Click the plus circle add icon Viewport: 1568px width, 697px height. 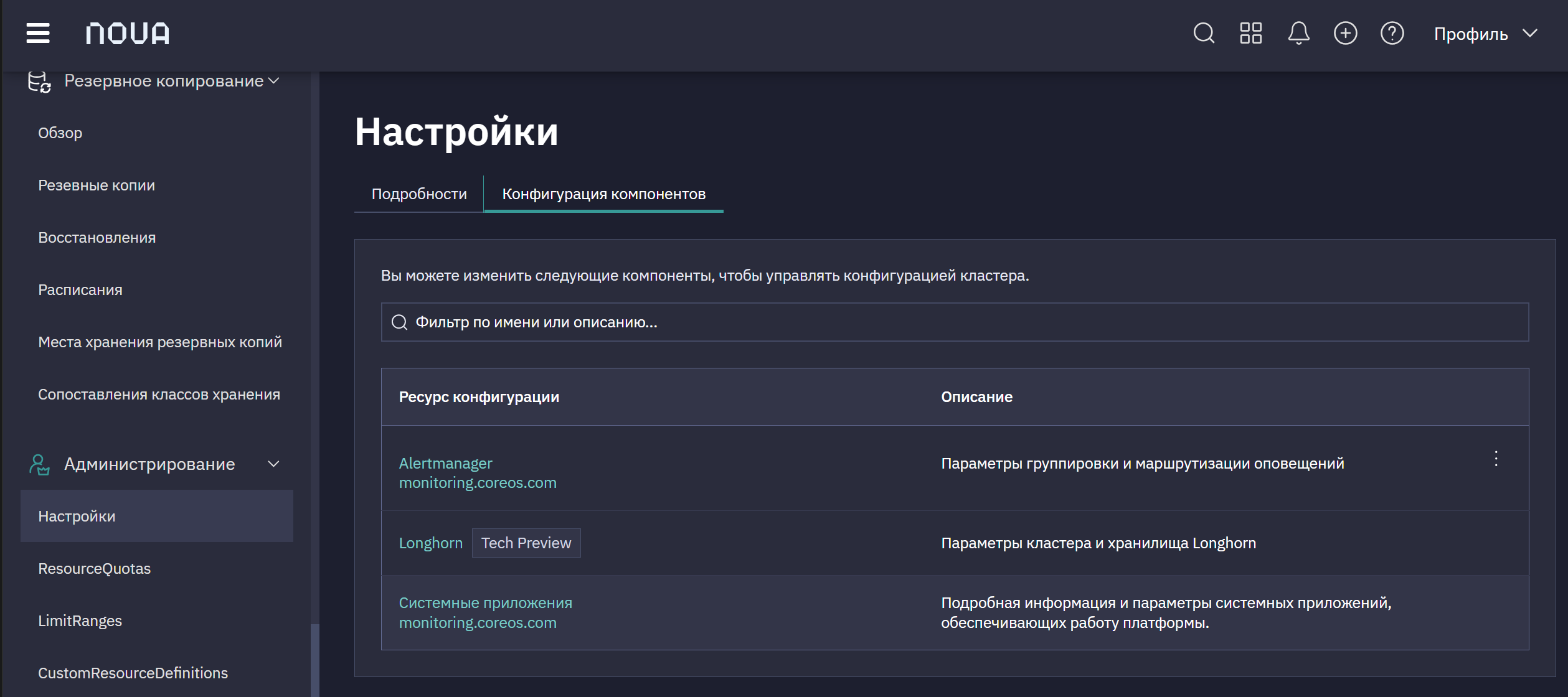point(1345,33)
